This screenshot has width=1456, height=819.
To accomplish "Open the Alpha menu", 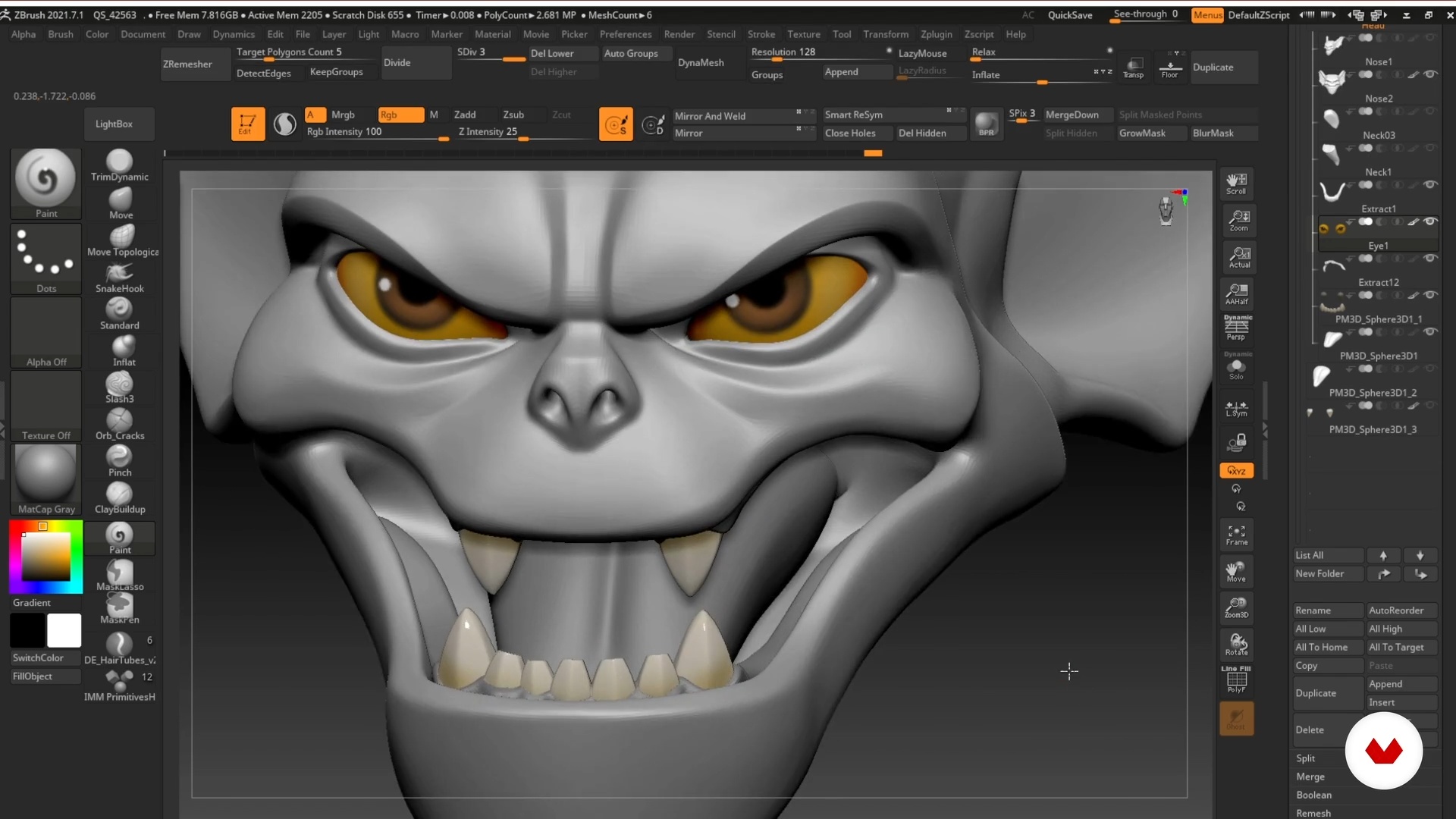I will point(24,34).
